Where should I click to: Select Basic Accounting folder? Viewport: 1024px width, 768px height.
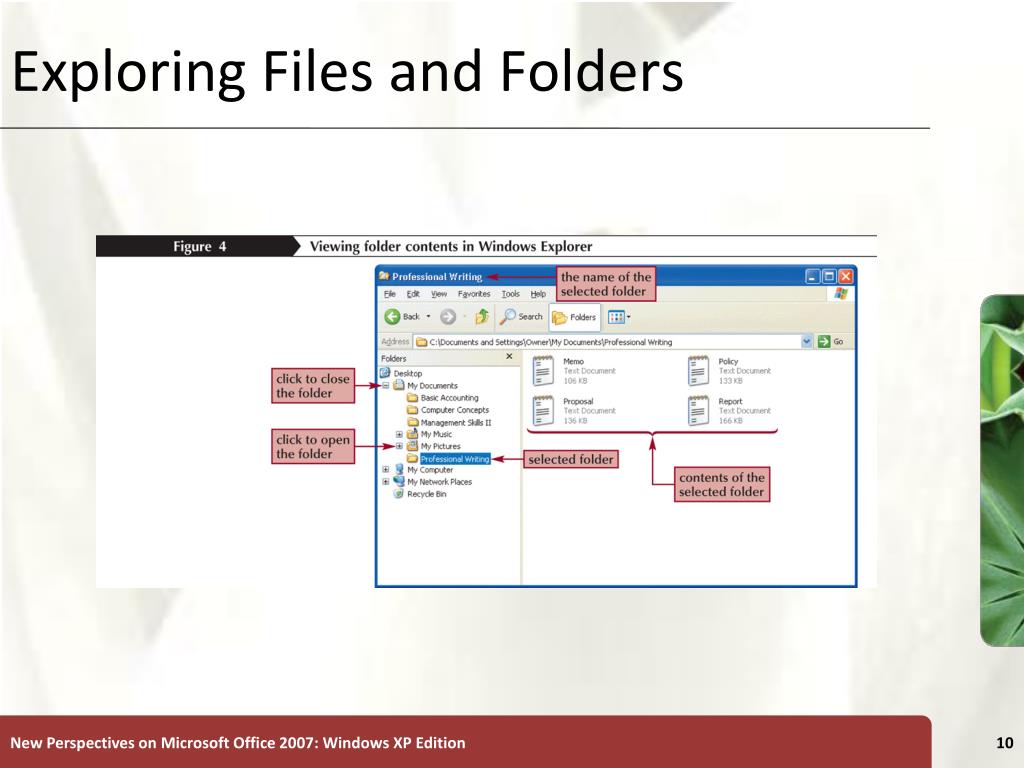449,398
